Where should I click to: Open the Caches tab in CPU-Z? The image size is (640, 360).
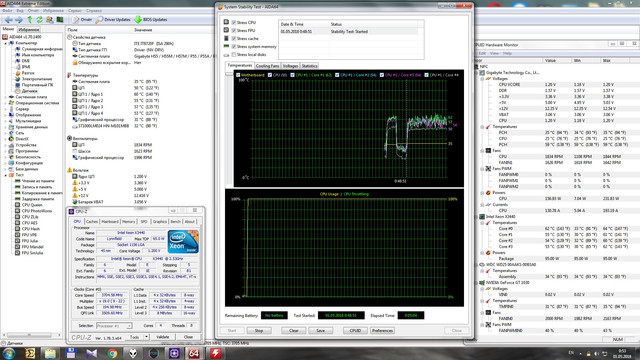pos(92,222)
